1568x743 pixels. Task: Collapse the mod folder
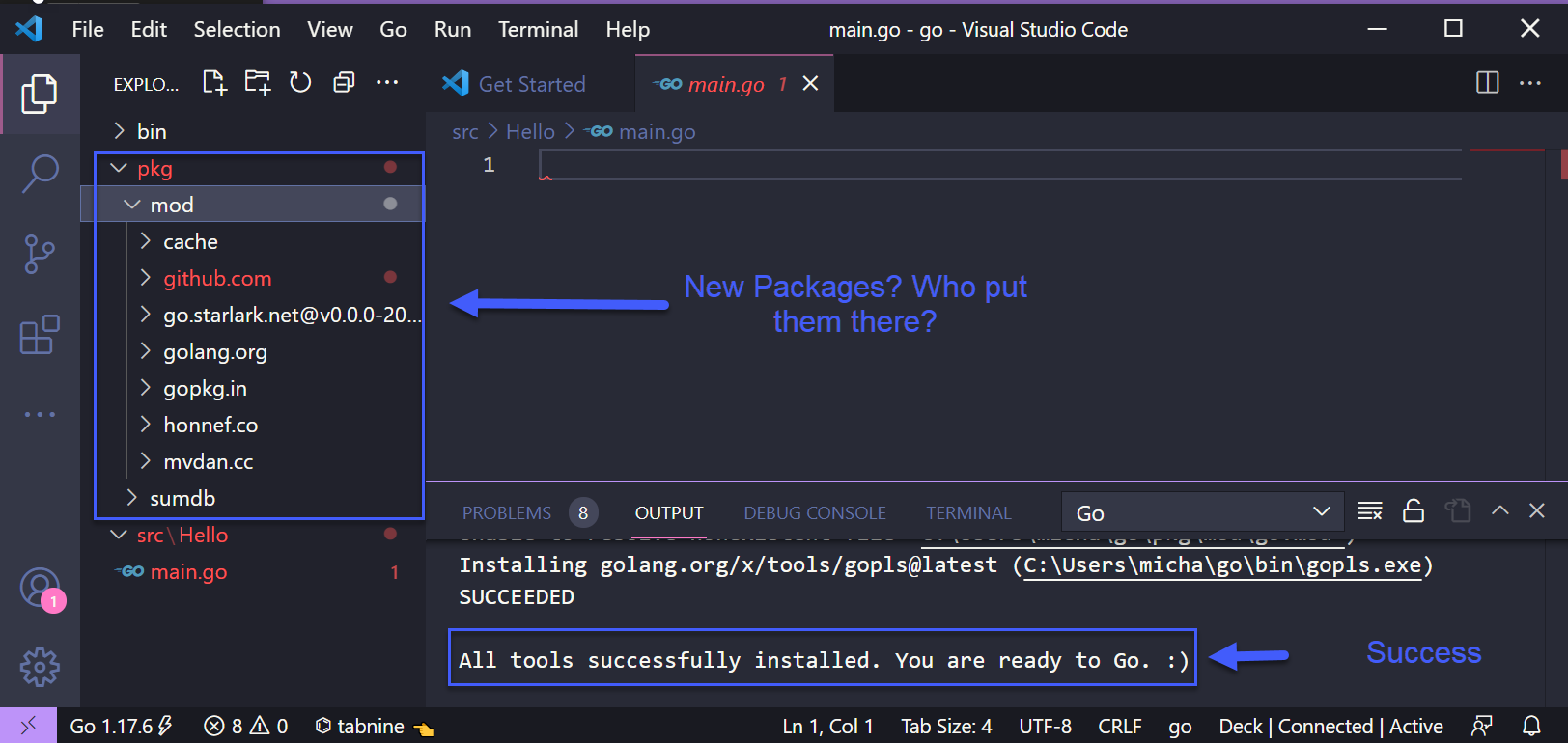172,206
